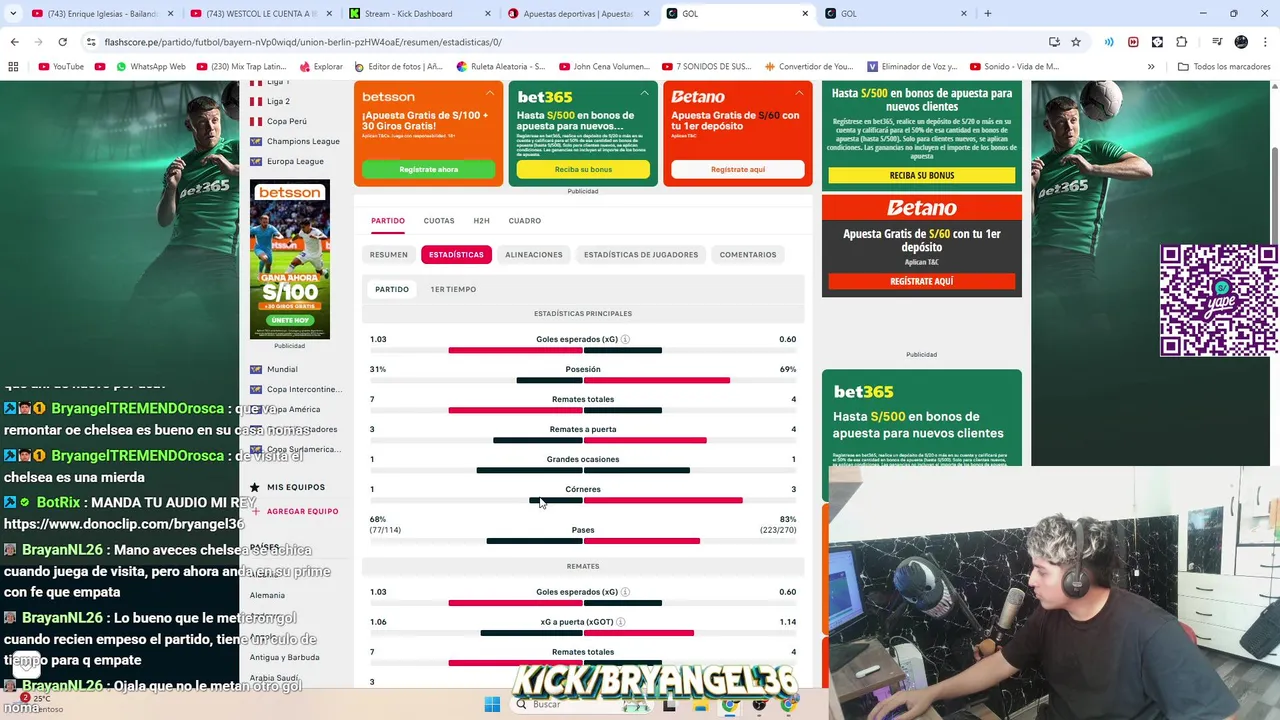The width and height of the screenshot is (1280, 720).
Task: Go back with the browser back arrow
Action: pos(14,42)
